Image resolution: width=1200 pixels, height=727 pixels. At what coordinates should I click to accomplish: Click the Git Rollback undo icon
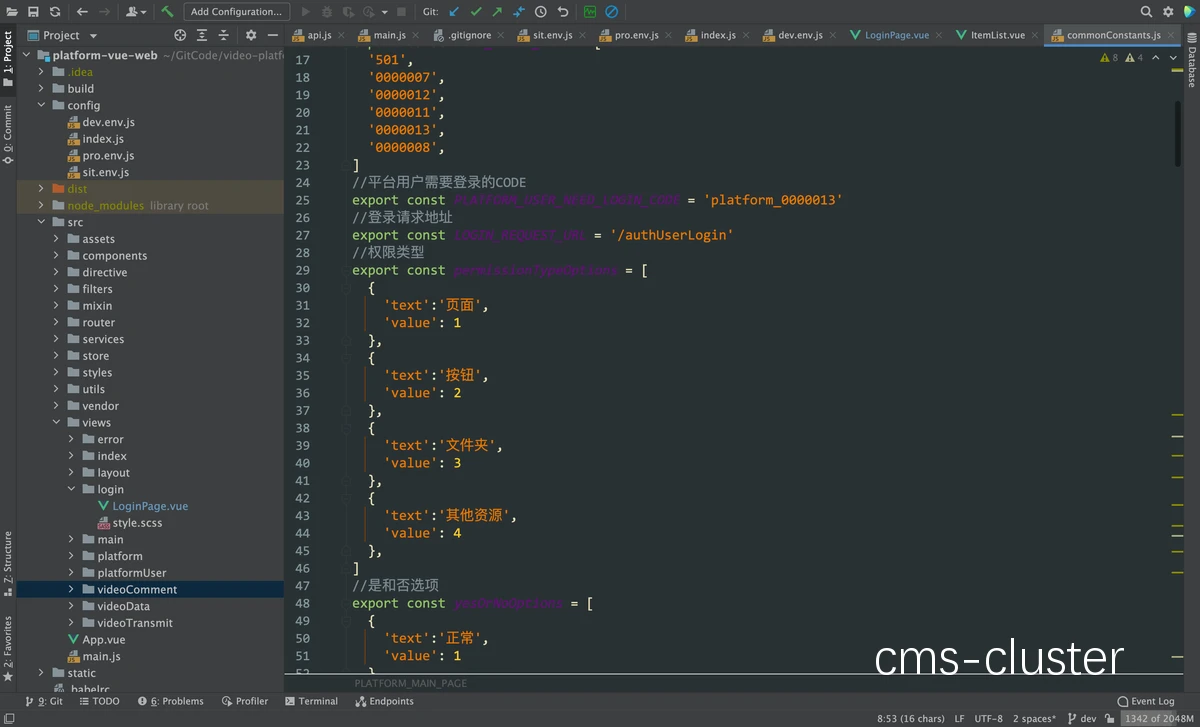(x=563, y=12)
